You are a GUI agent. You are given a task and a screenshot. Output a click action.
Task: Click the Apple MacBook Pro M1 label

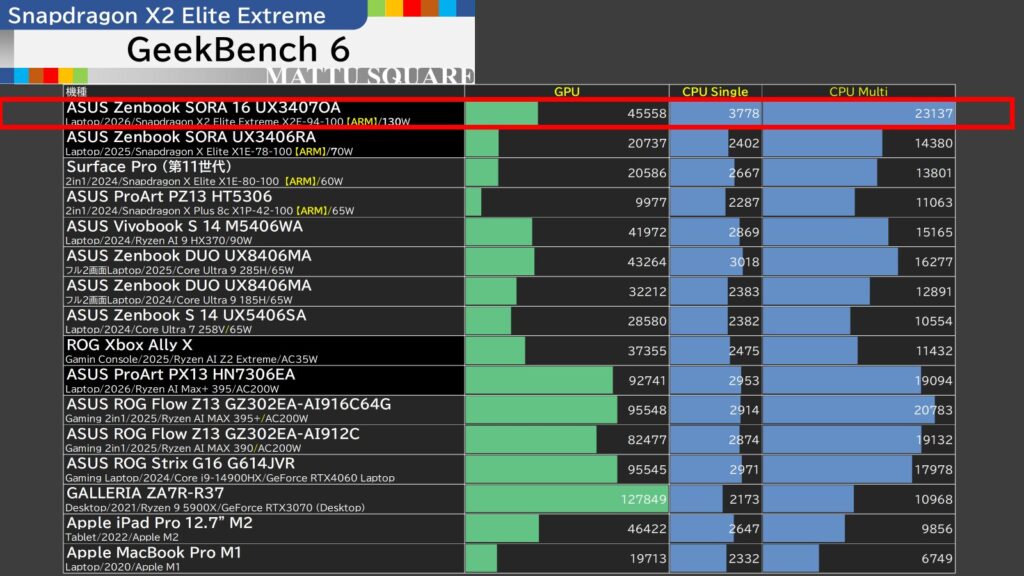[153, 552]
